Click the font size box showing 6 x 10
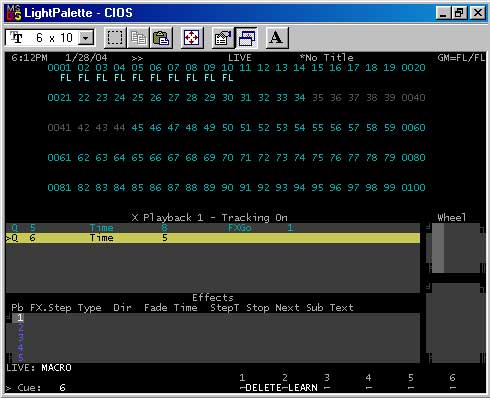The height and width of the screenshot is (398, 490). (x=50, y=38)
